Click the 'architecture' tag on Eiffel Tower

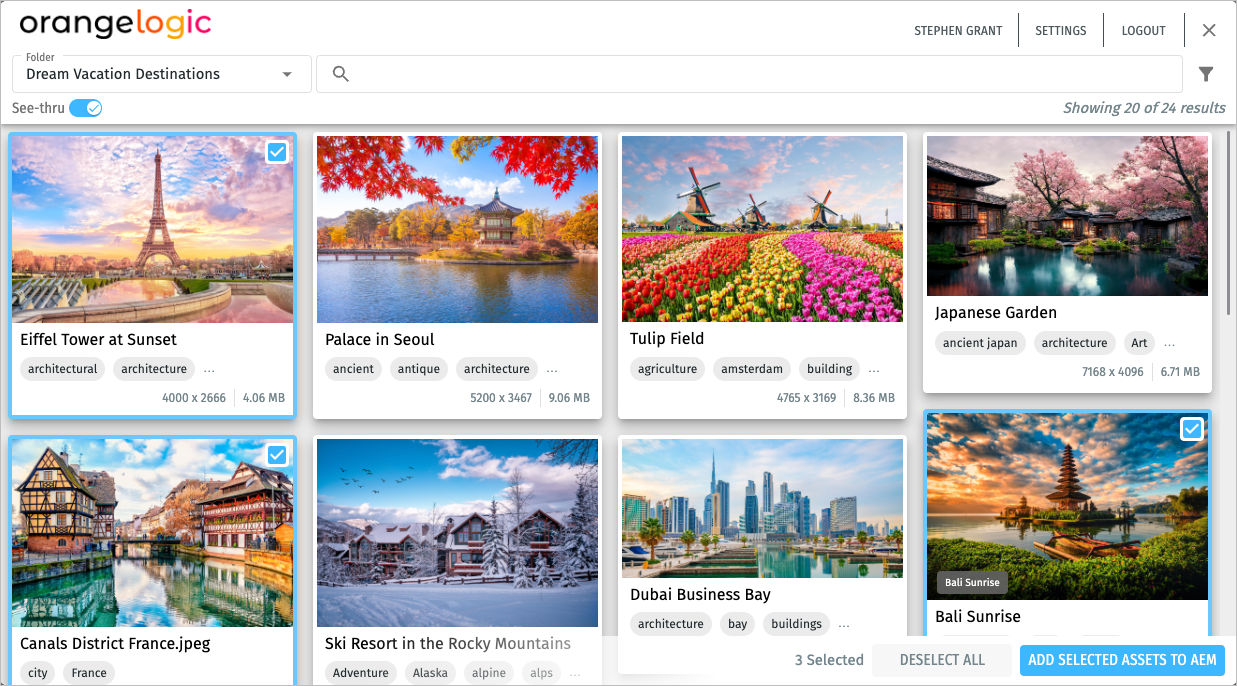[x=154, y=369]
